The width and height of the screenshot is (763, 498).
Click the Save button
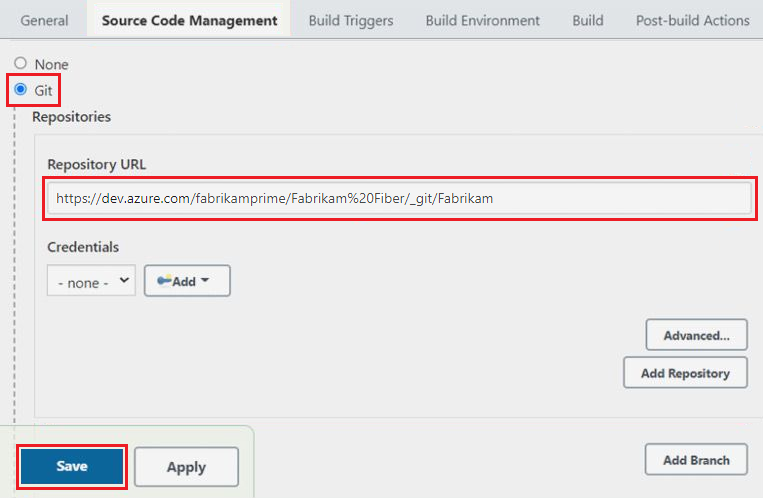[x=72, y=466]
